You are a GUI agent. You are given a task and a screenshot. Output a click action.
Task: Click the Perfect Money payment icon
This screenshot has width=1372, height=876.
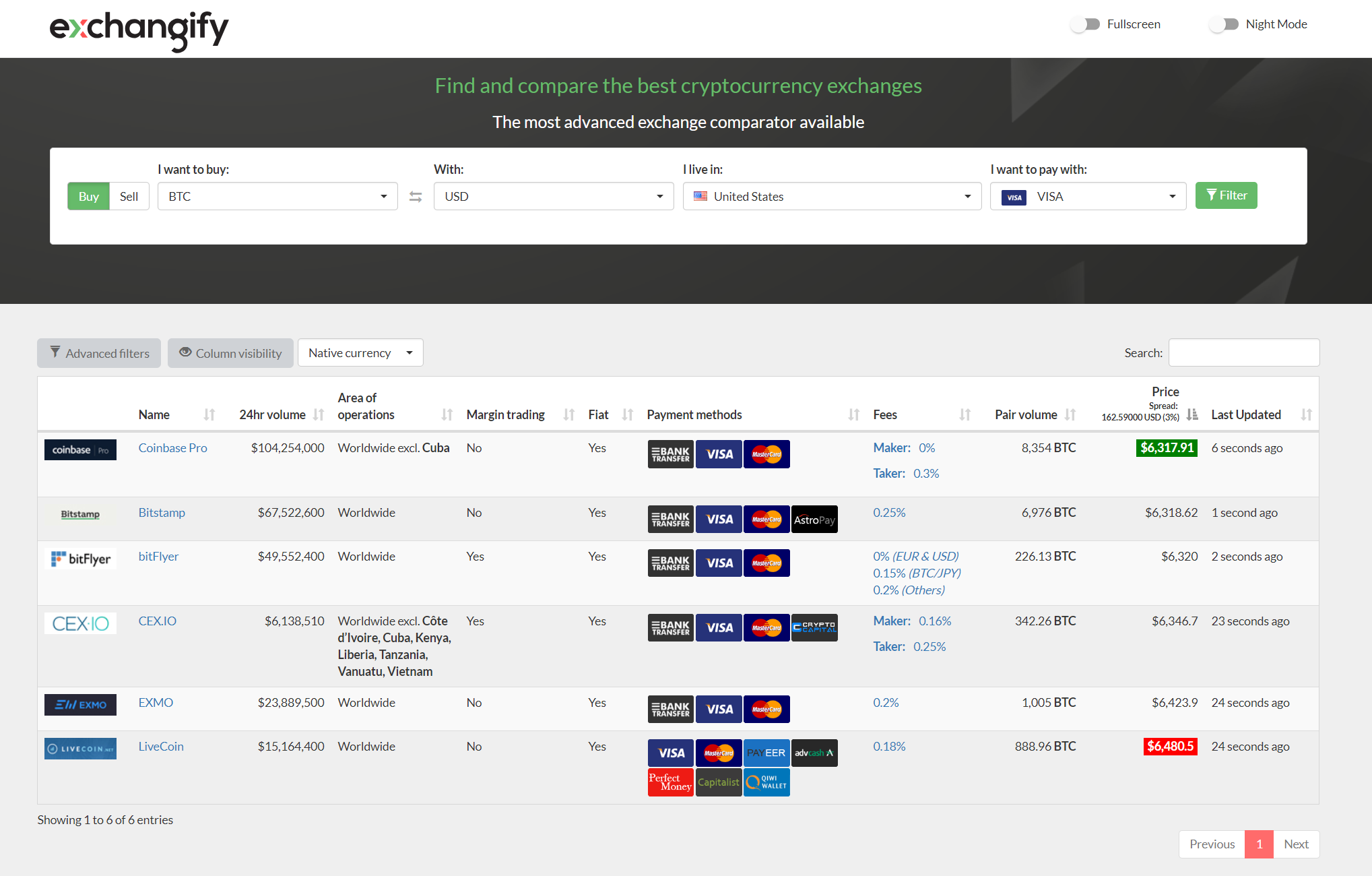click(x=670, y=782)
